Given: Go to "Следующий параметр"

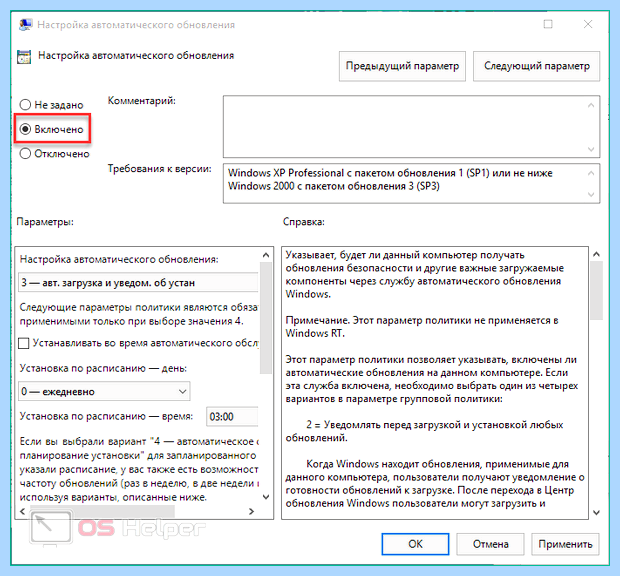Looking at the screenshot, I should pyautogui.click(x=537, y=66).
